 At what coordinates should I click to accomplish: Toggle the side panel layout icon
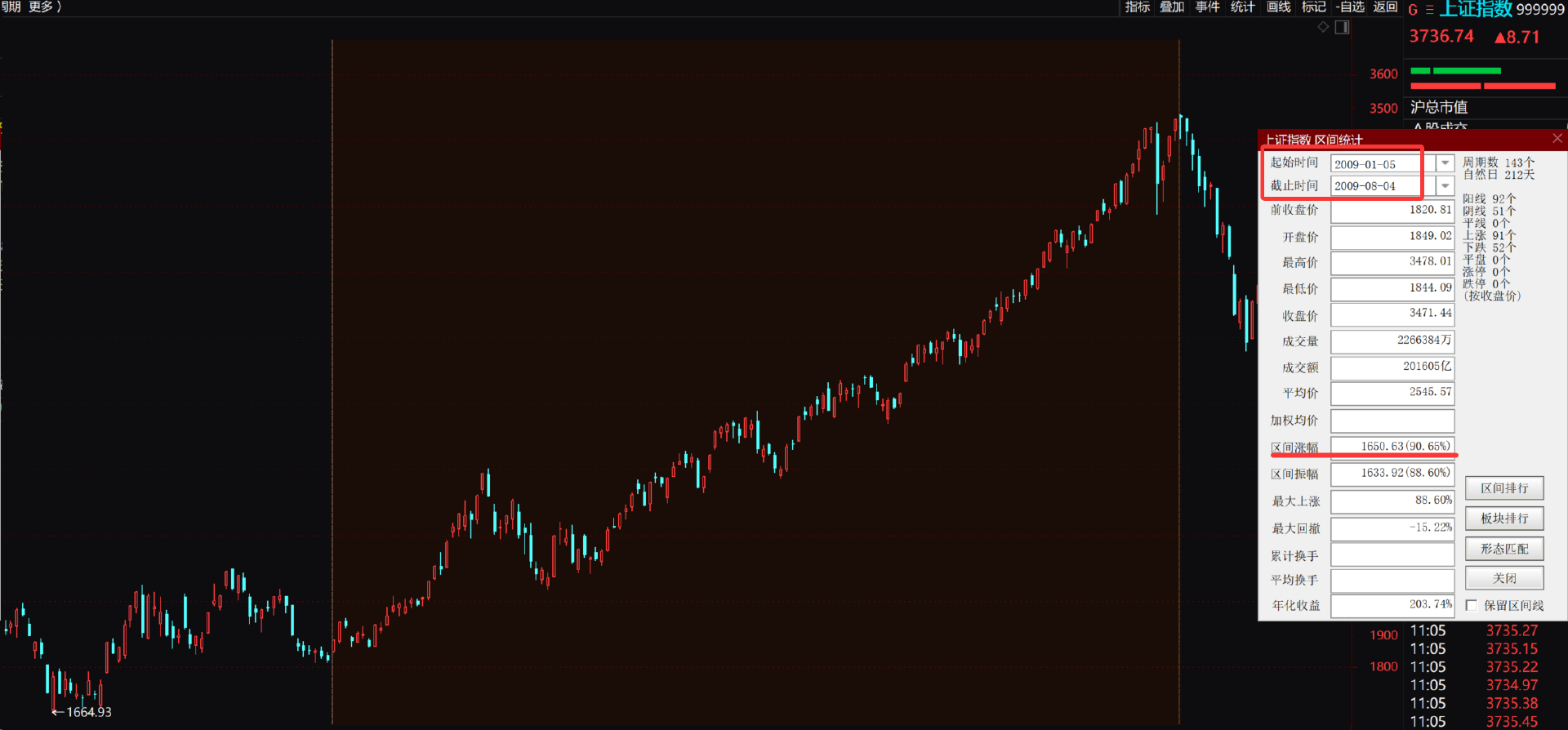[x=1342, y=27]
